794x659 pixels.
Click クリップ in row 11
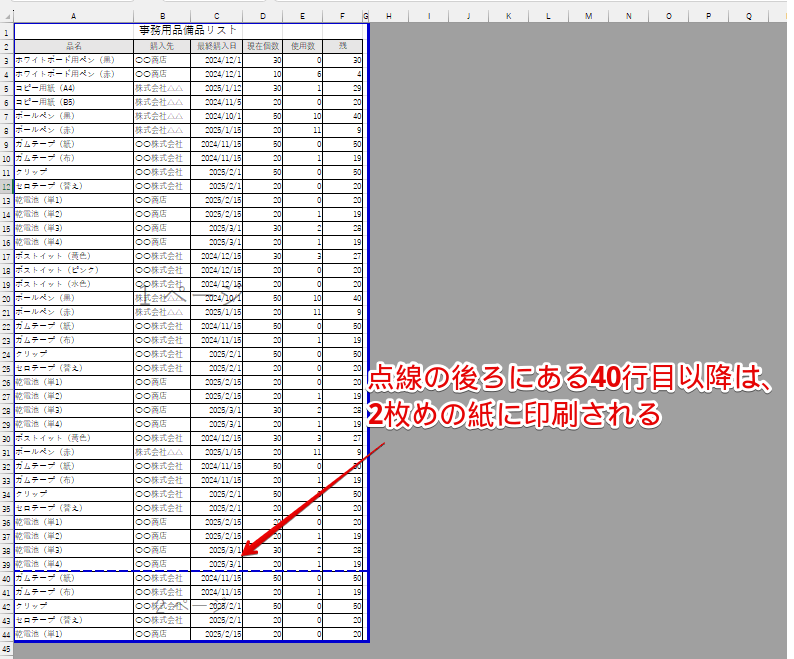[74, 172]
